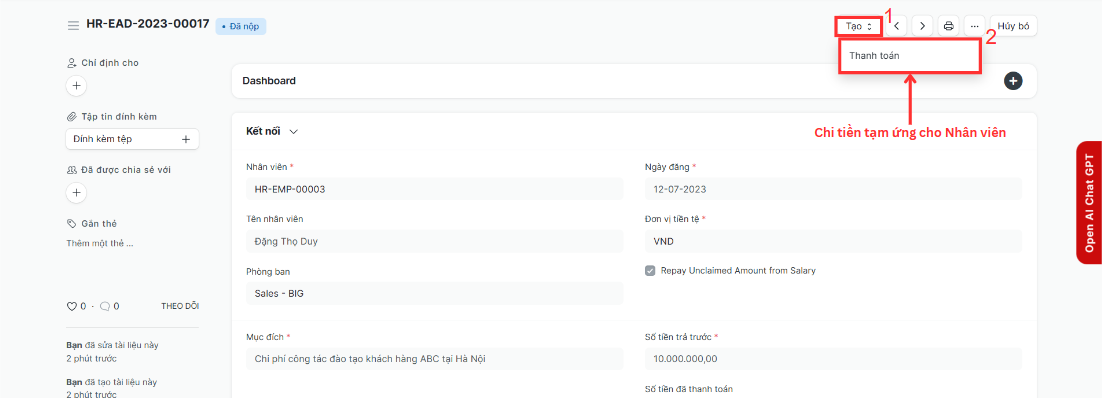This screenshot has width=1102, height=398.
Task: Toggle Repay Unclaimed Amount from Salary checkbox
Action: (x=650, y=271)
